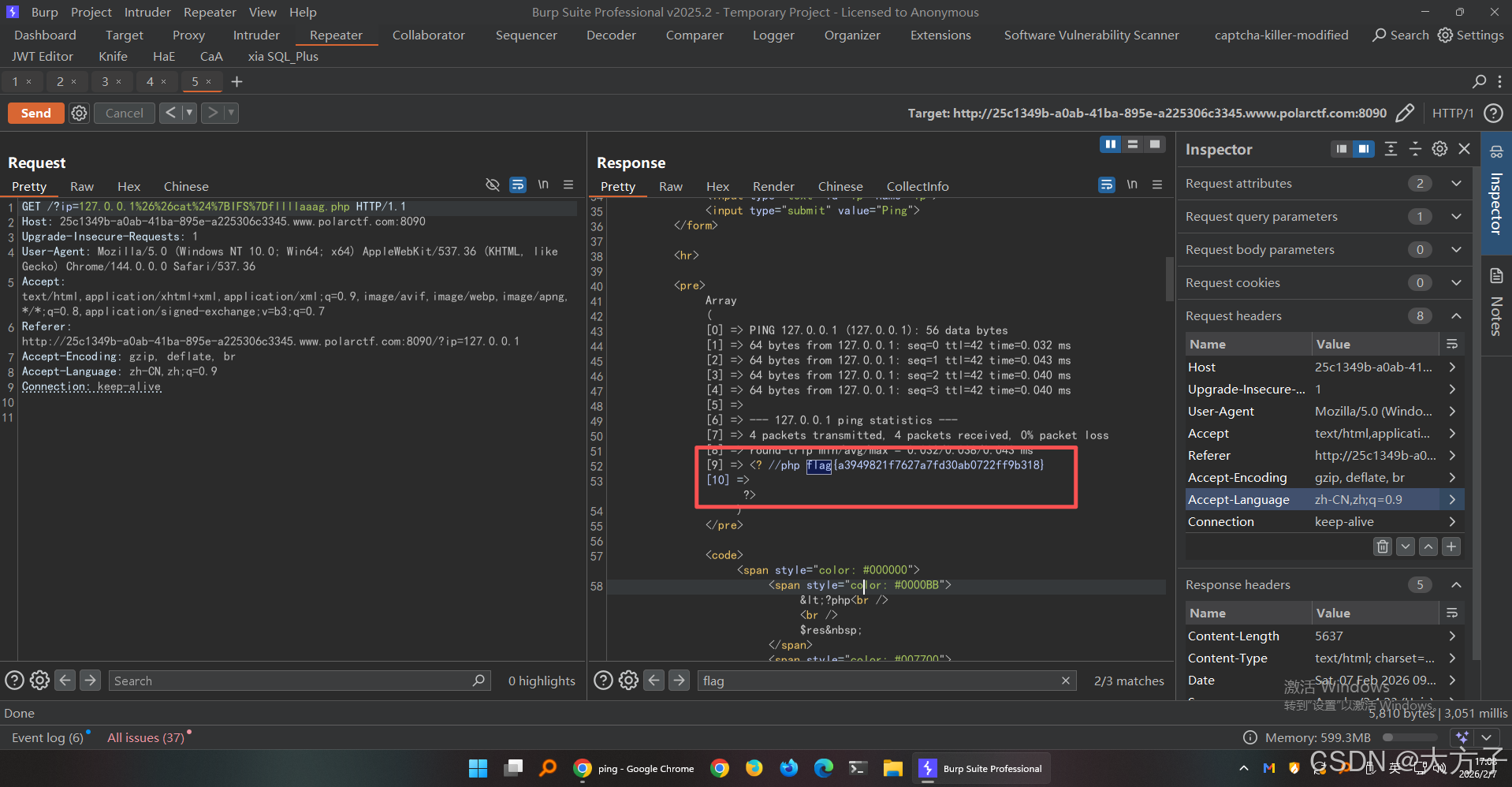Open the Host header row chevron
Screen dimensions: 1512x787
click(x=1452, y=367)
